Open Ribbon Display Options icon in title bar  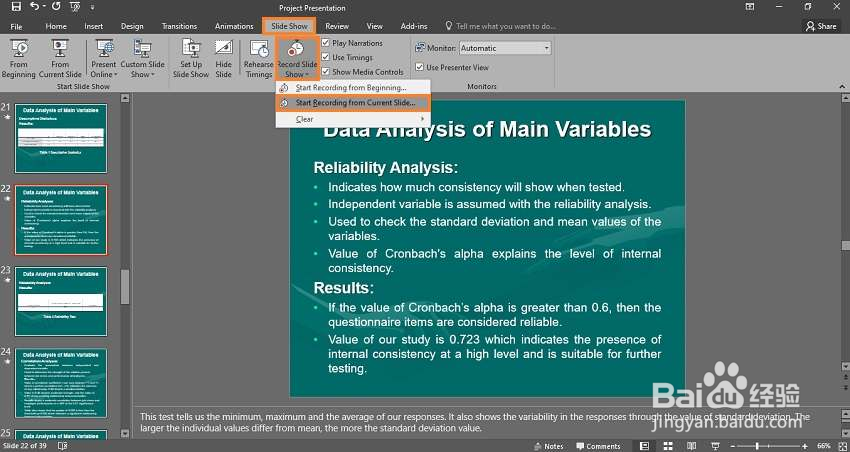point(750,7)
